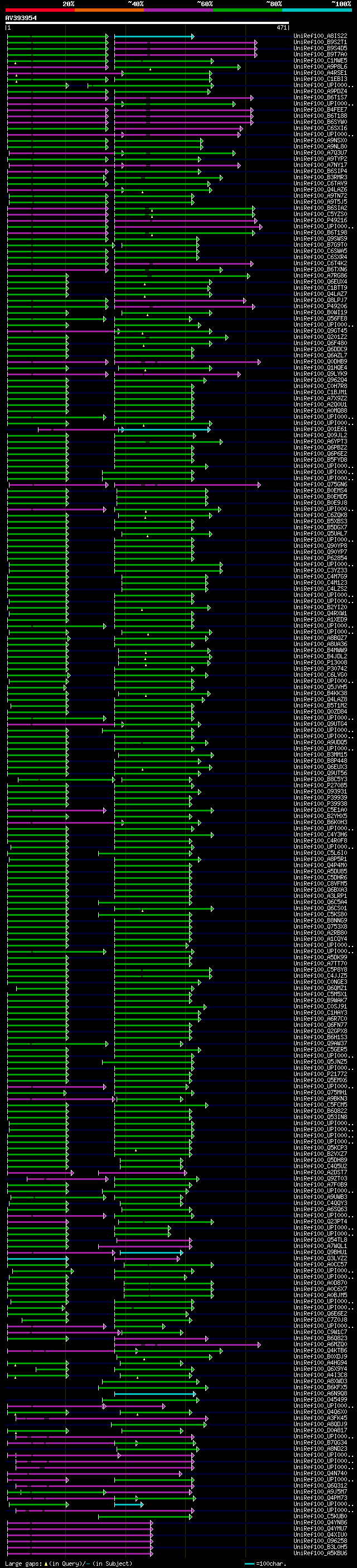The width and height of the screenshot is (357, 1568).
Task: Open hit UniRef100_B6SYW0
Action: click(x=321, y=122)
